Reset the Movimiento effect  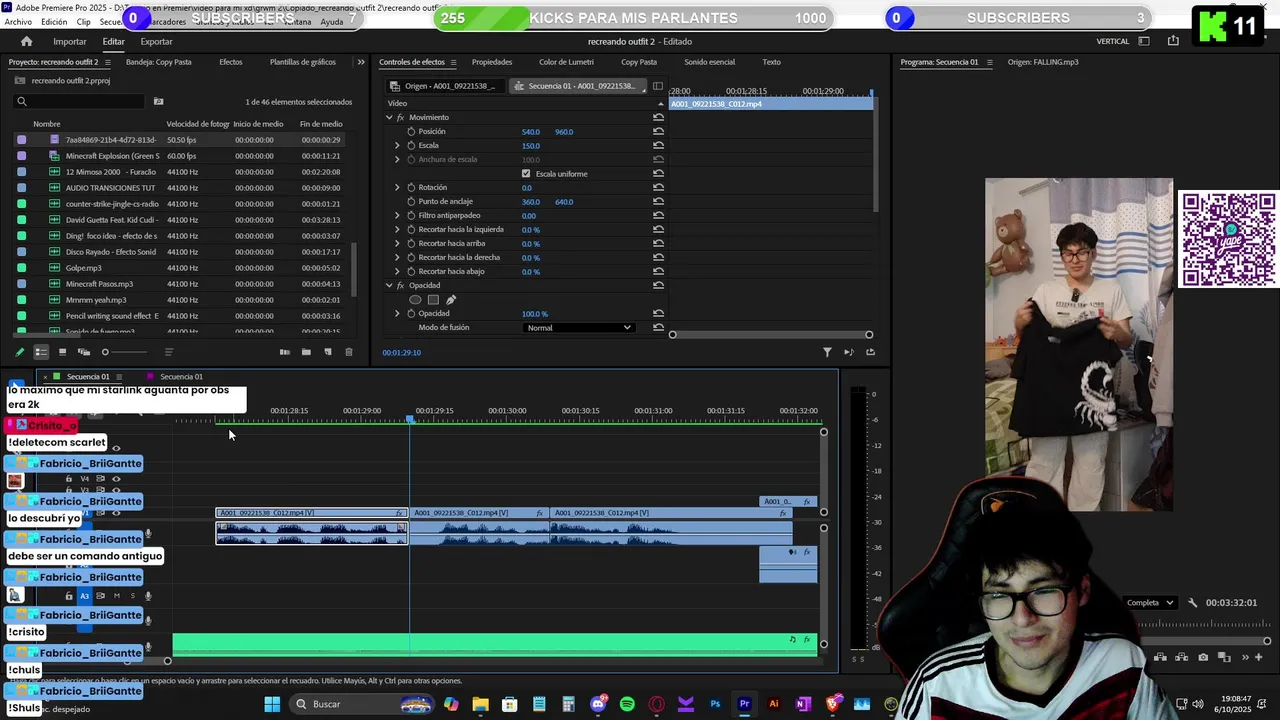[x=658, y=117]
